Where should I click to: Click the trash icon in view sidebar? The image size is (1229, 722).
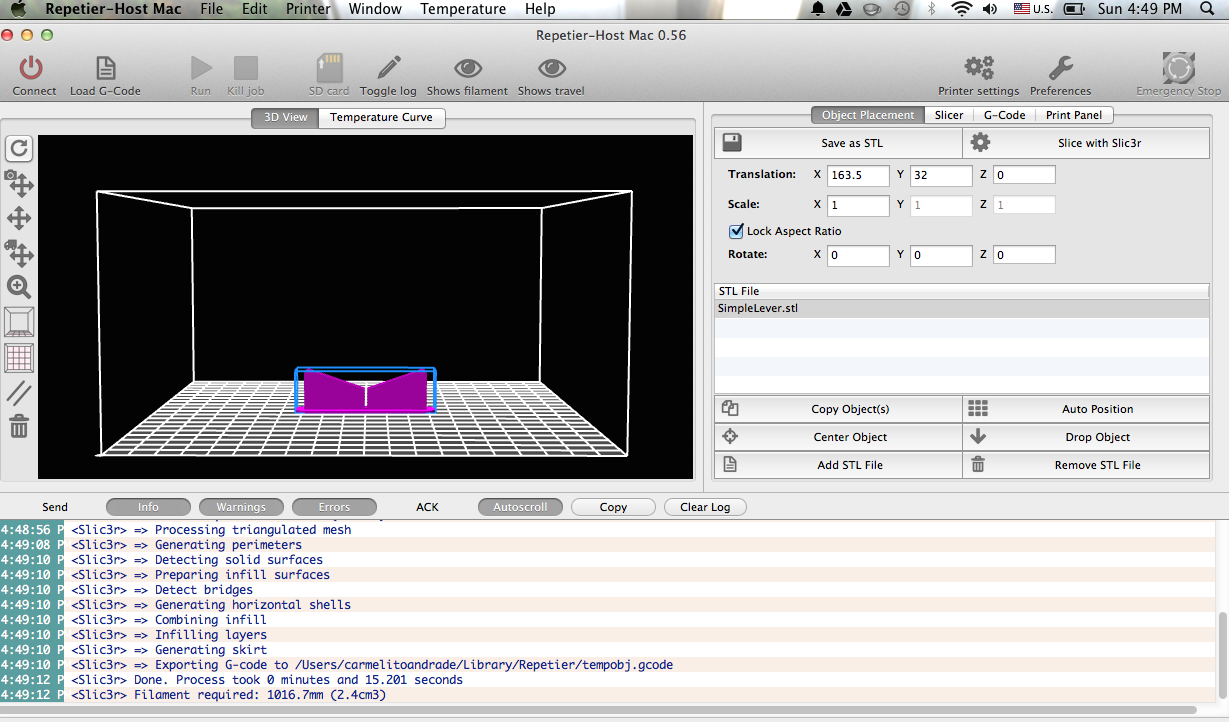pos(19,427)
